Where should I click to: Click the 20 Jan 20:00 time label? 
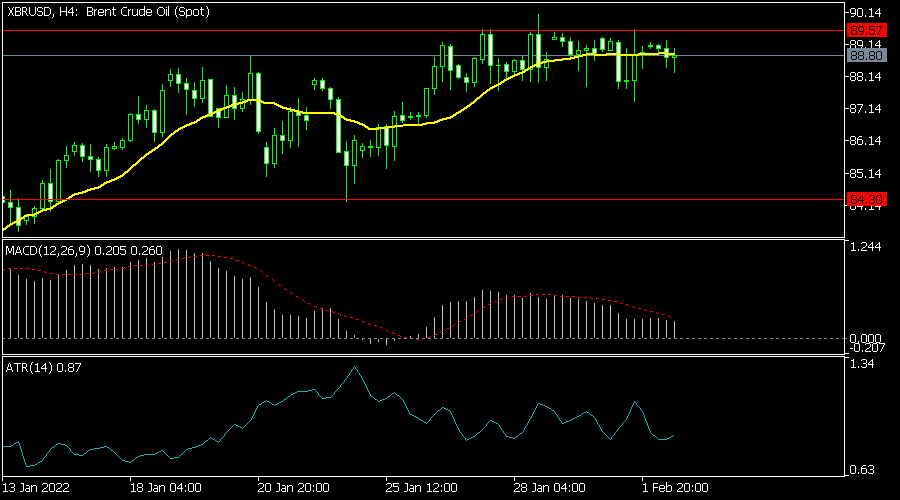(x=293, y=488)
